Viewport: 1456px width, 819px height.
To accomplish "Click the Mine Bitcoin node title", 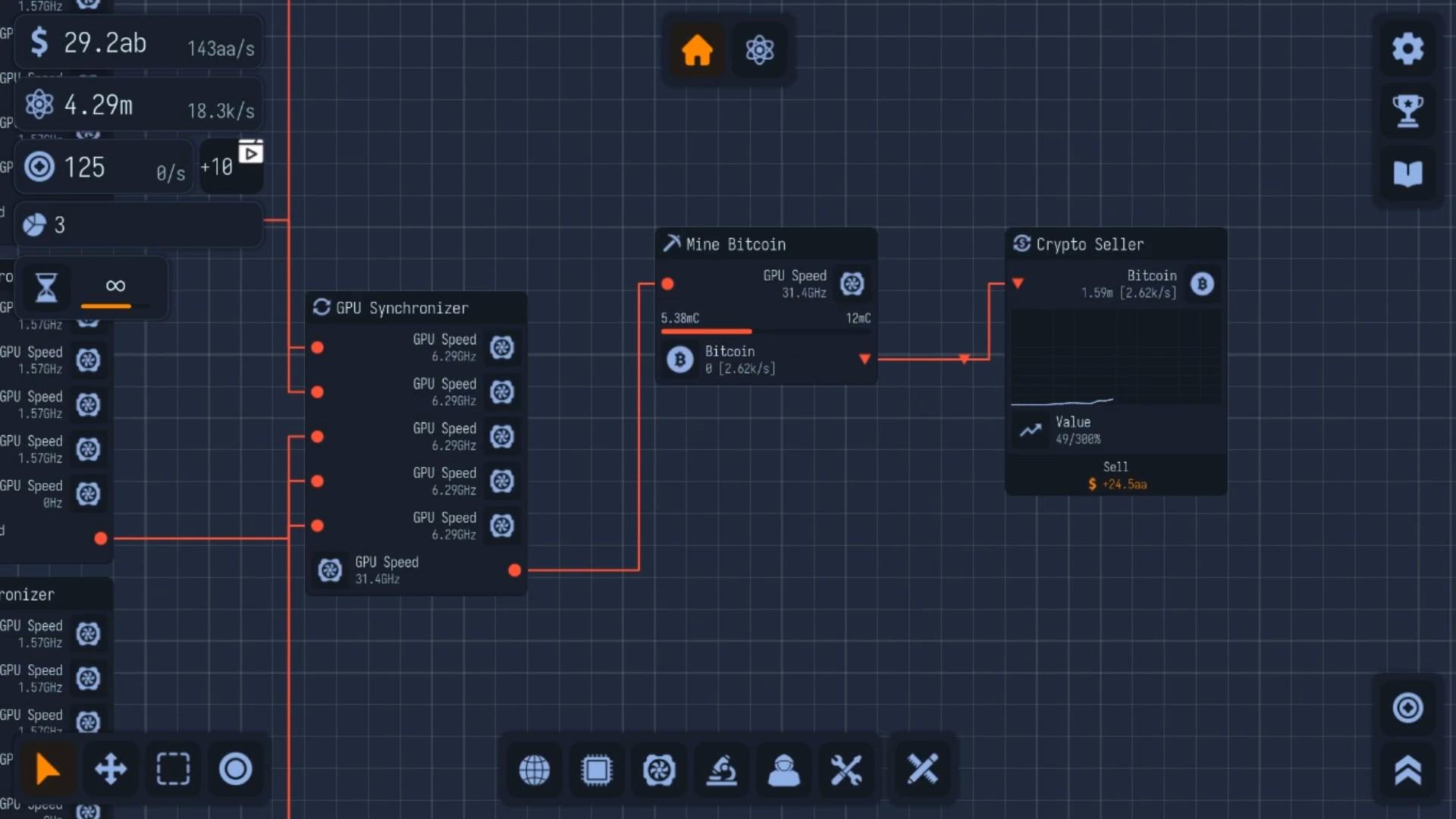I will tap(736, 244).
